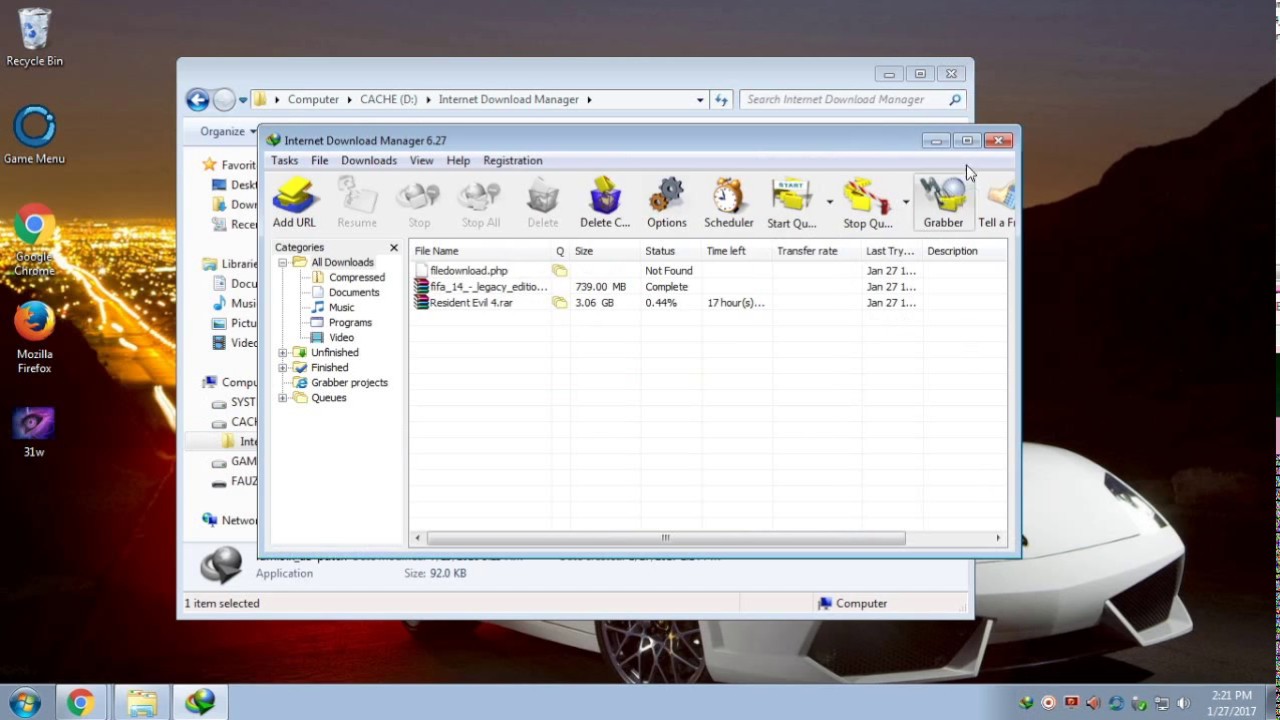
Task: Sort by Time left column header
Action: (736, 251)
